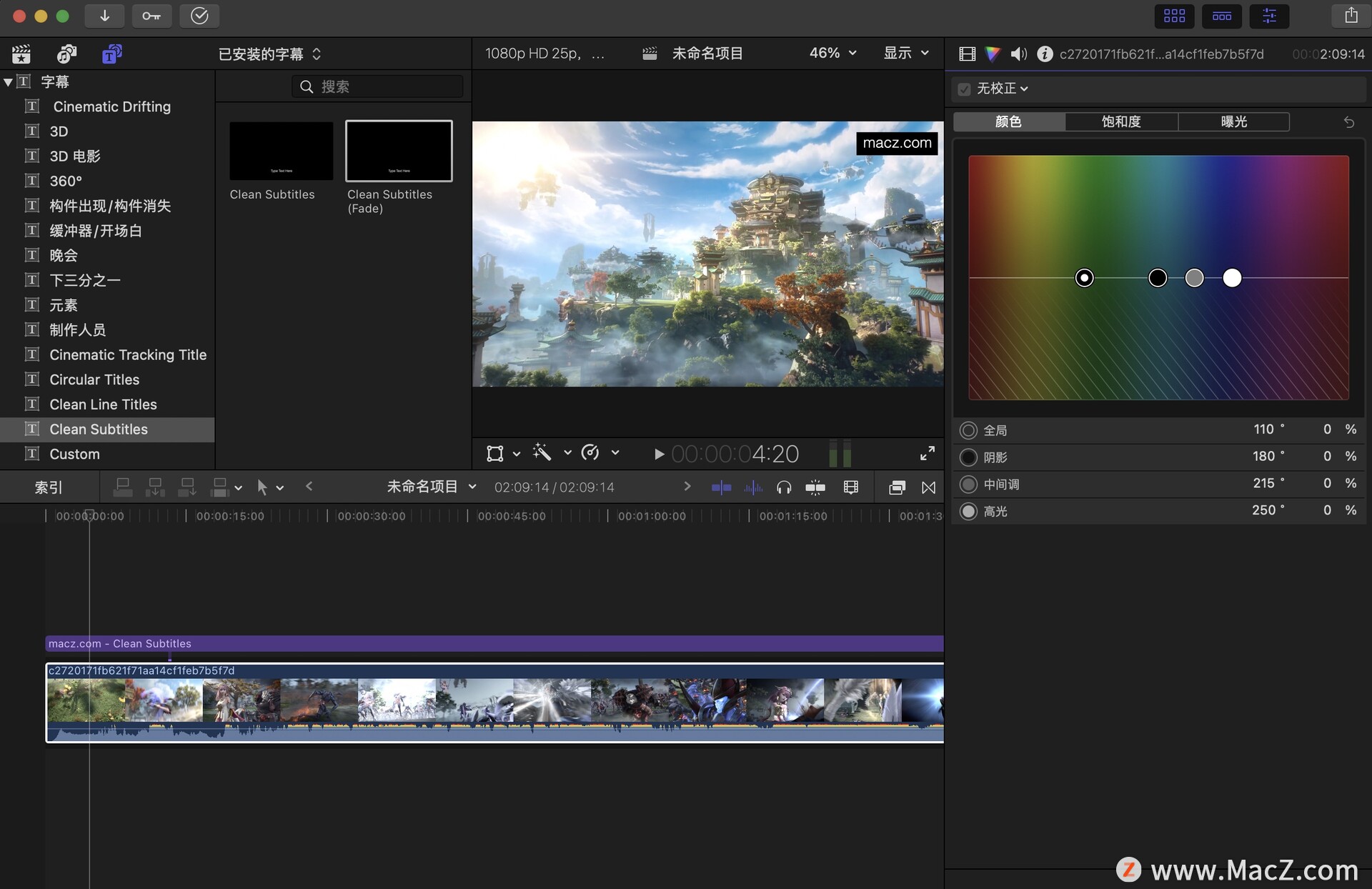Image resolution: width=1372 pixels, height=889 pixels.
Task: Open the Color inspector icon
Action: (993, 54)
